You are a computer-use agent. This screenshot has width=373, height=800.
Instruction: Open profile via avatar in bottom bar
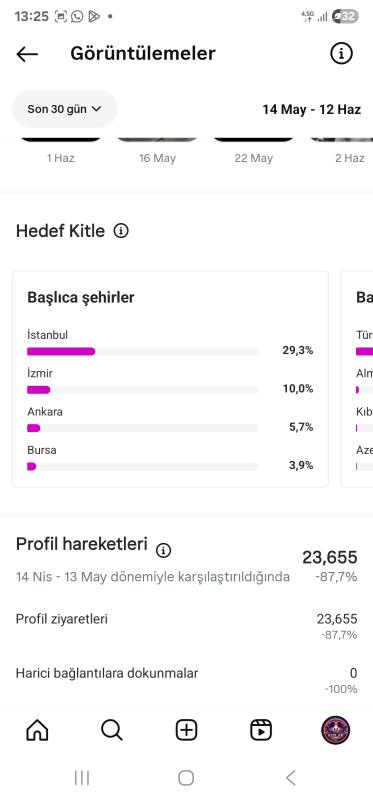pos(335,730)
